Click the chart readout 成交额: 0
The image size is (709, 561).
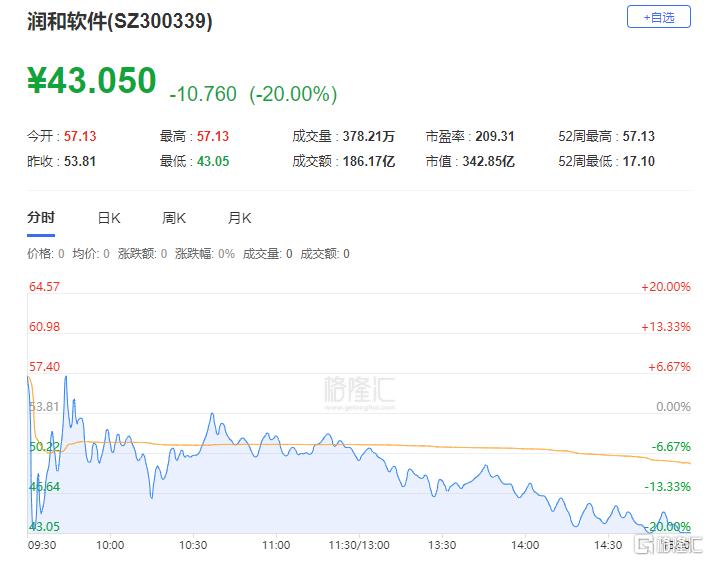tap(325, 254)
